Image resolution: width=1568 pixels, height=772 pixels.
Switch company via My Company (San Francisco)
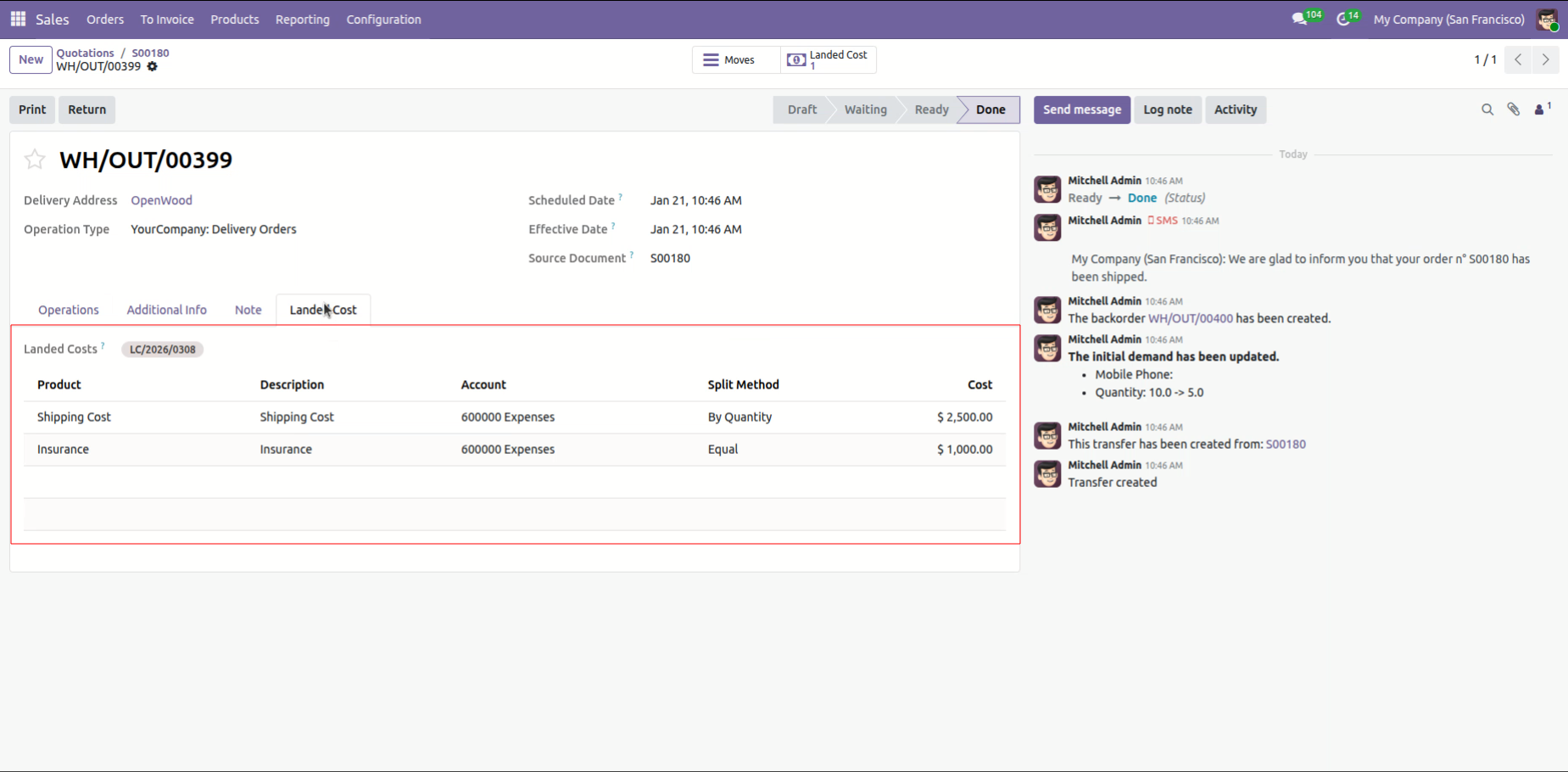click(1448, 20)
